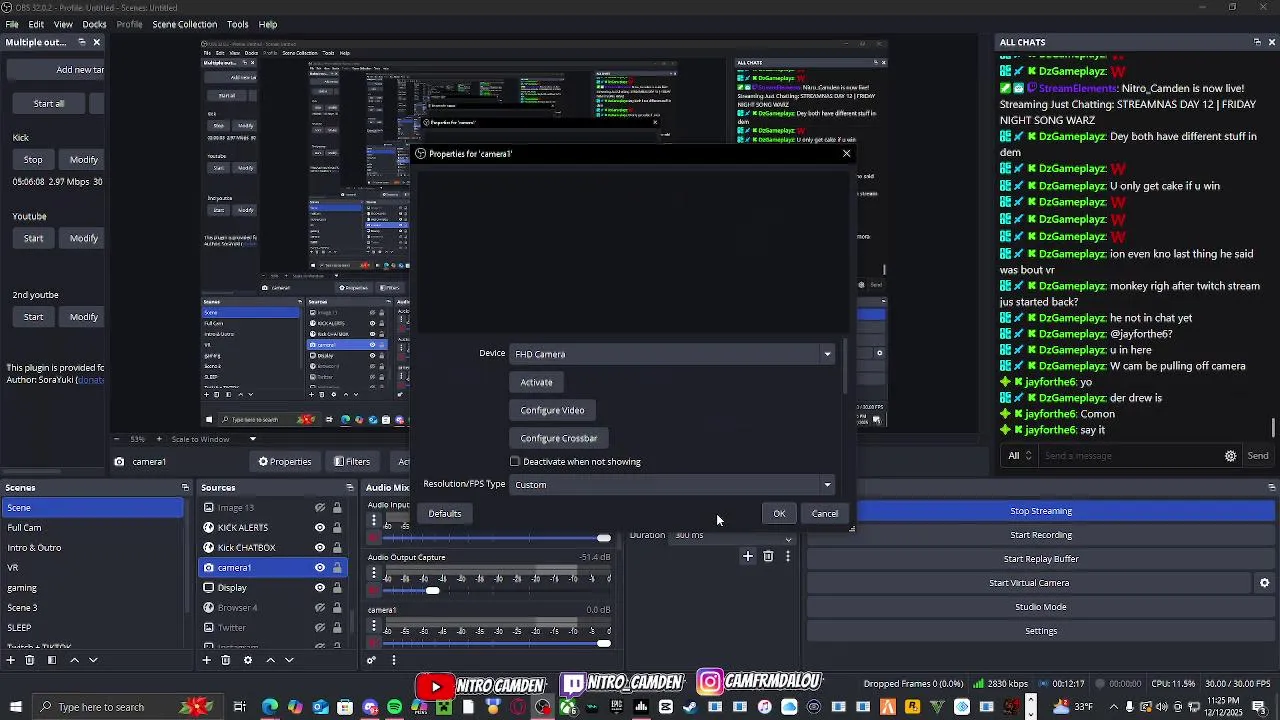Open Virtual Camera settings gear
Screen dimensions: 1280x720
1264,583
